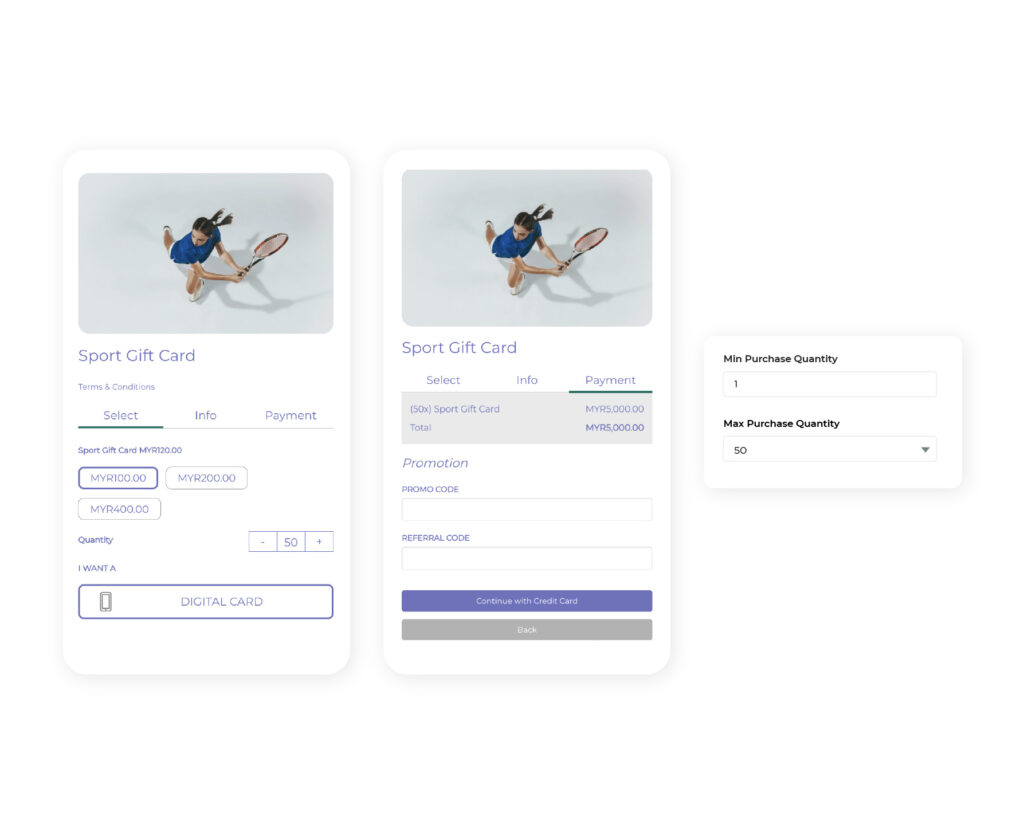Viewport: 1024px width, 824px height.
Task: Select the MYR100.00 amount option
Action: click(x=118, y=478)
